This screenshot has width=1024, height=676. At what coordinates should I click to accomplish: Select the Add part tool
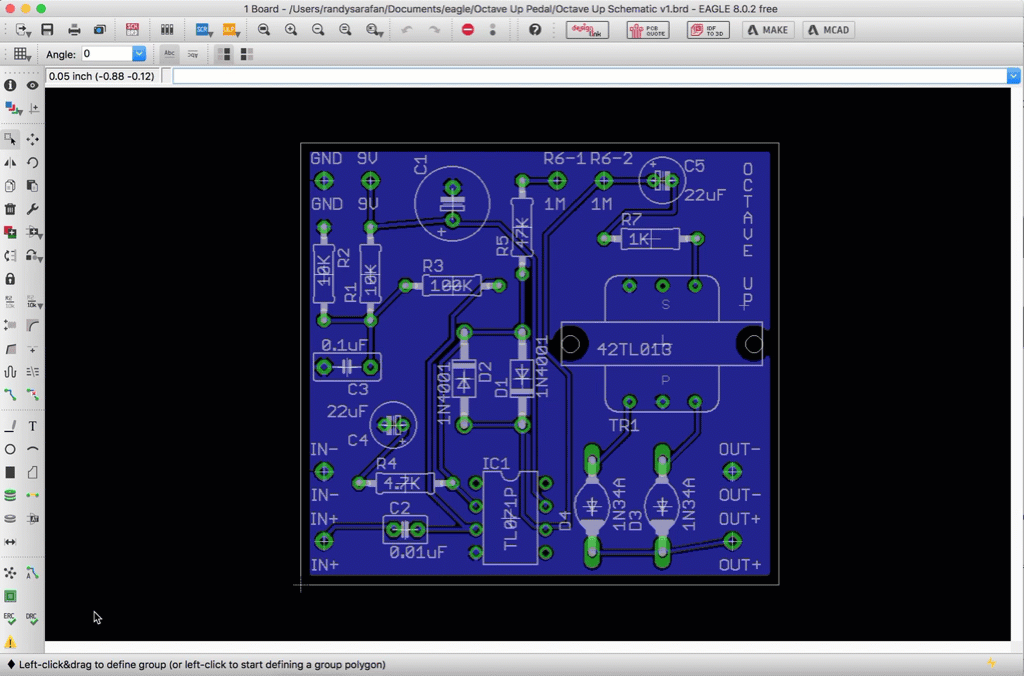tap(10, 233)
